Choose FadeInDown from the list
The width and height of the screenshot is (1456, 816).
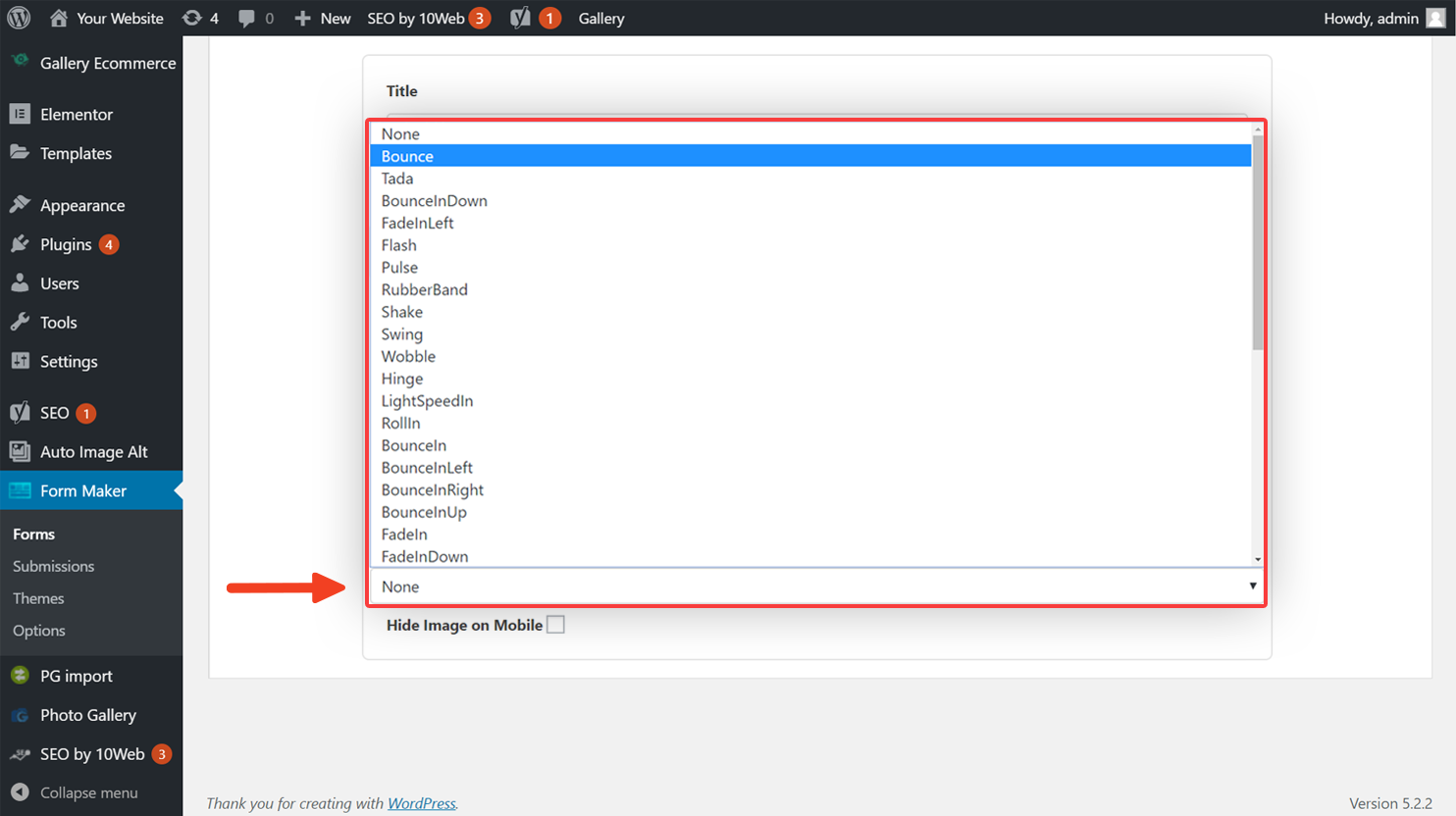click(810, 556)
